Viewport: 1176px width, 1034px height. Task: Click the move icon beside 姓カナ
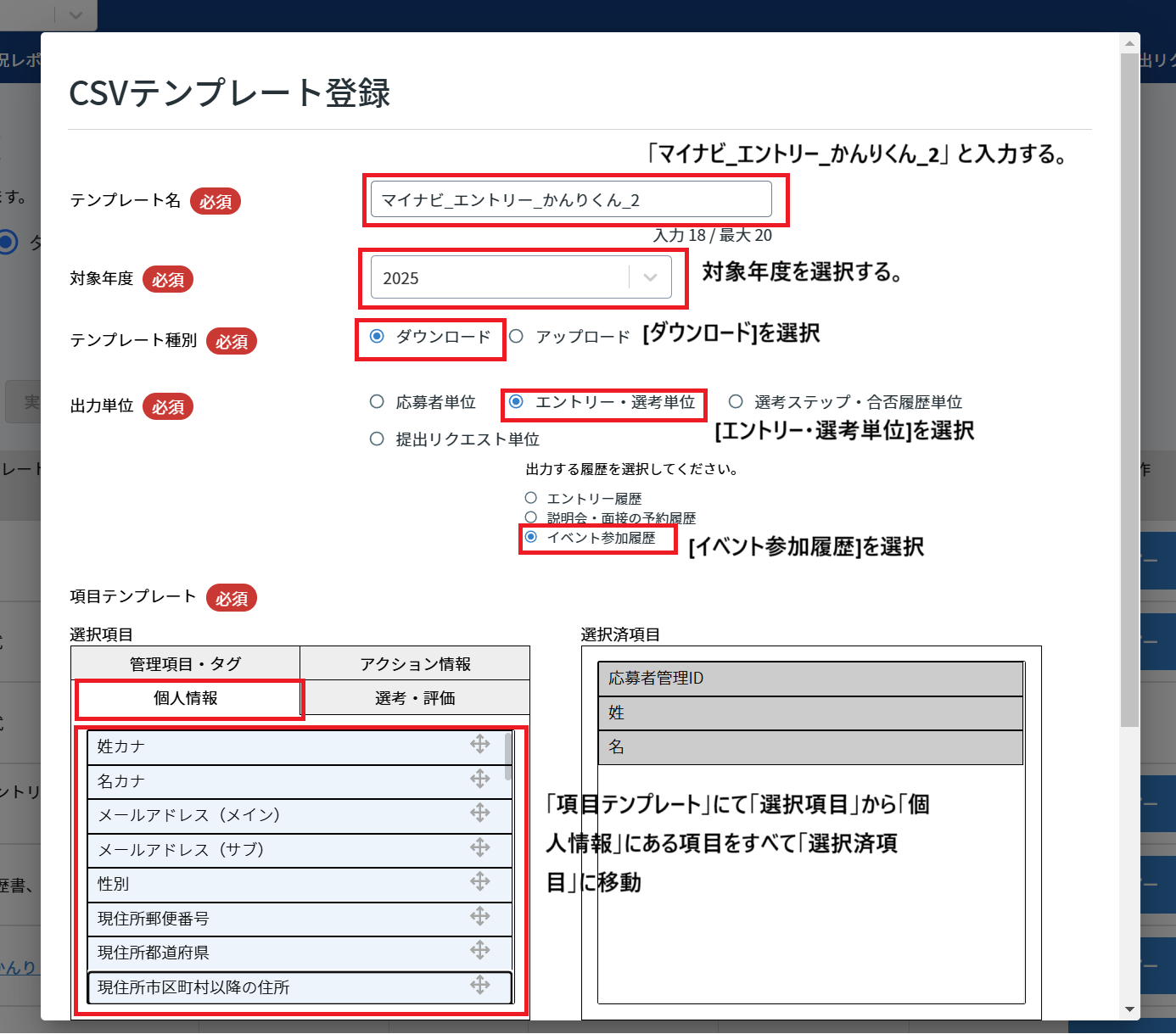coord(480,744)
